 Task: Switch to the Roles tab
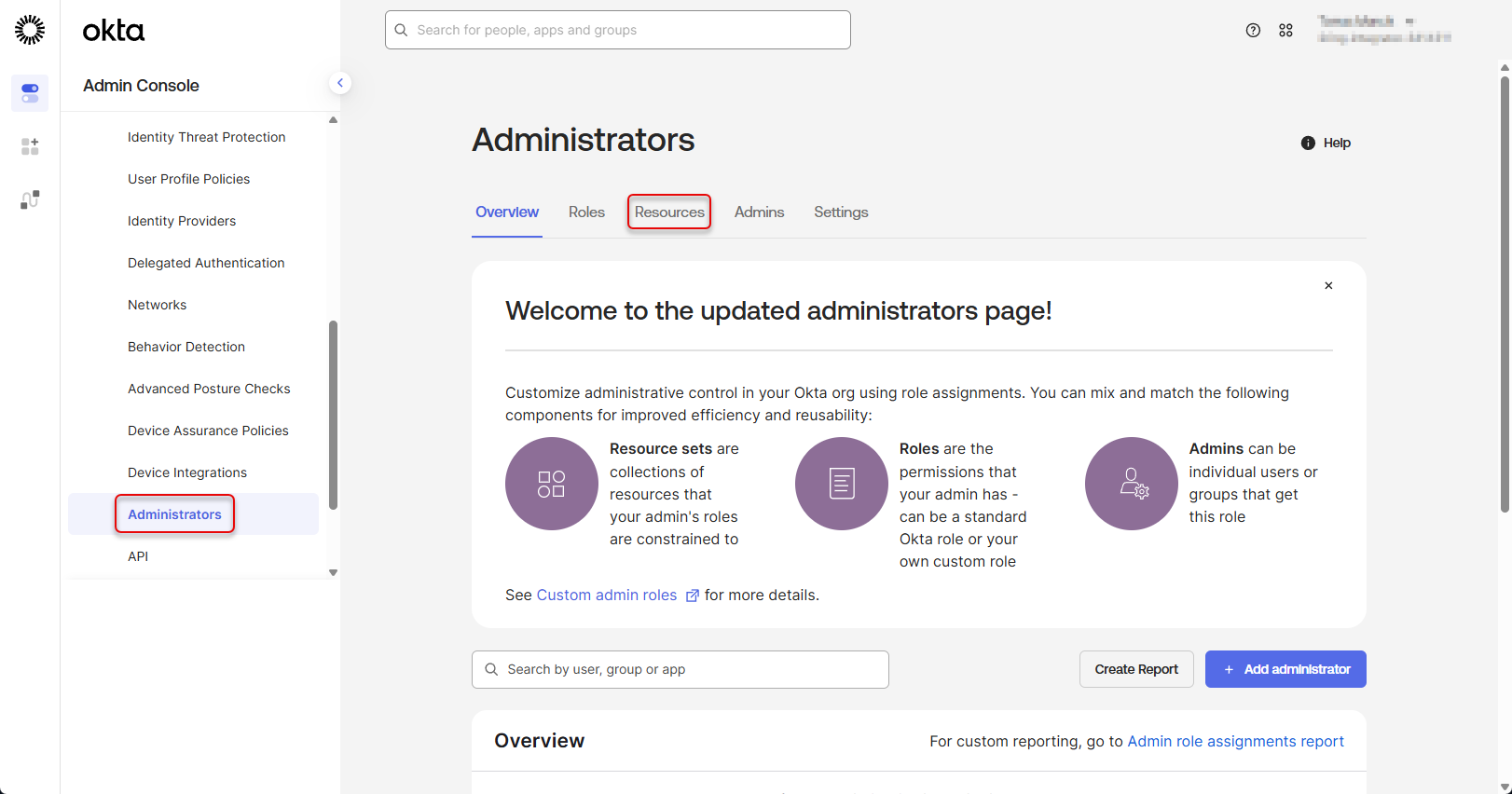[x=586, y=212]
